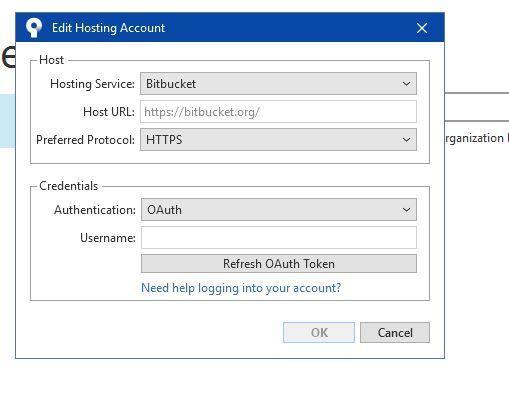
Task: Click the chevron arrow on the OAuth combo box
Action: point(406,210)
